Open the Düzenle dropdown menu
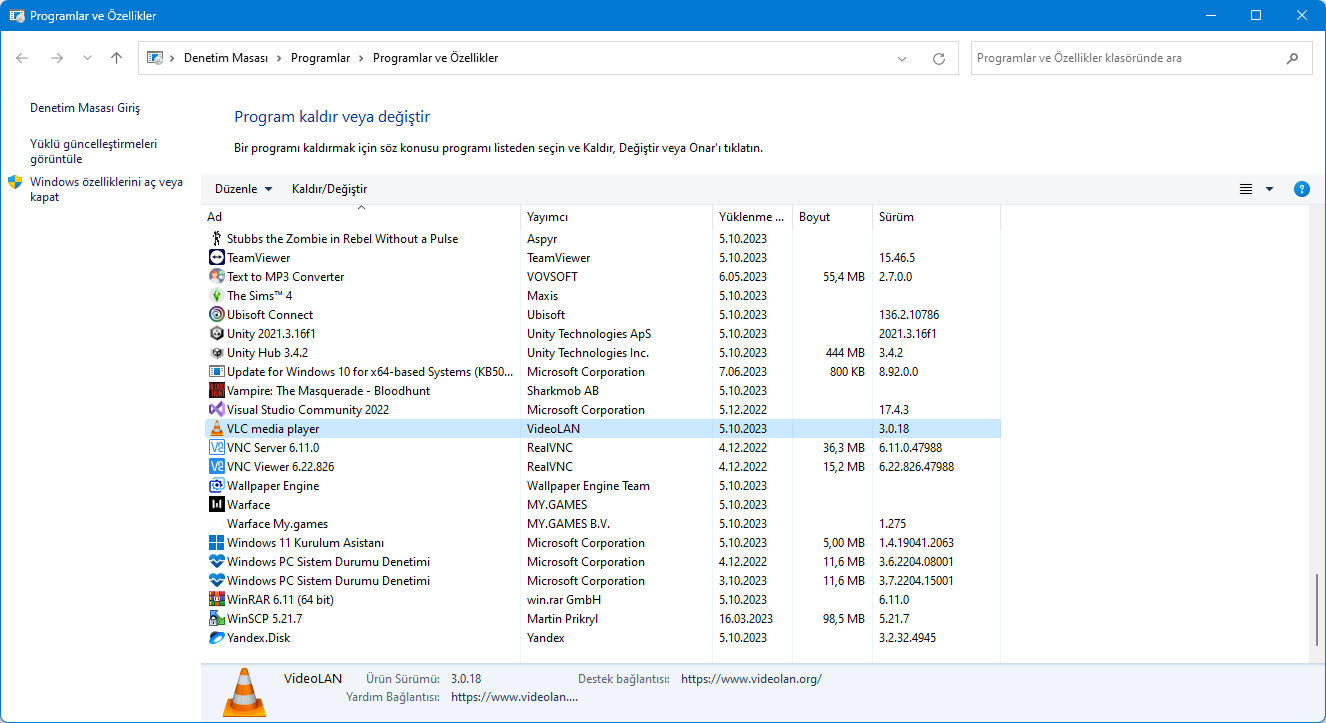The width and height of the screenshot is (1326, 723). (243, 189)
